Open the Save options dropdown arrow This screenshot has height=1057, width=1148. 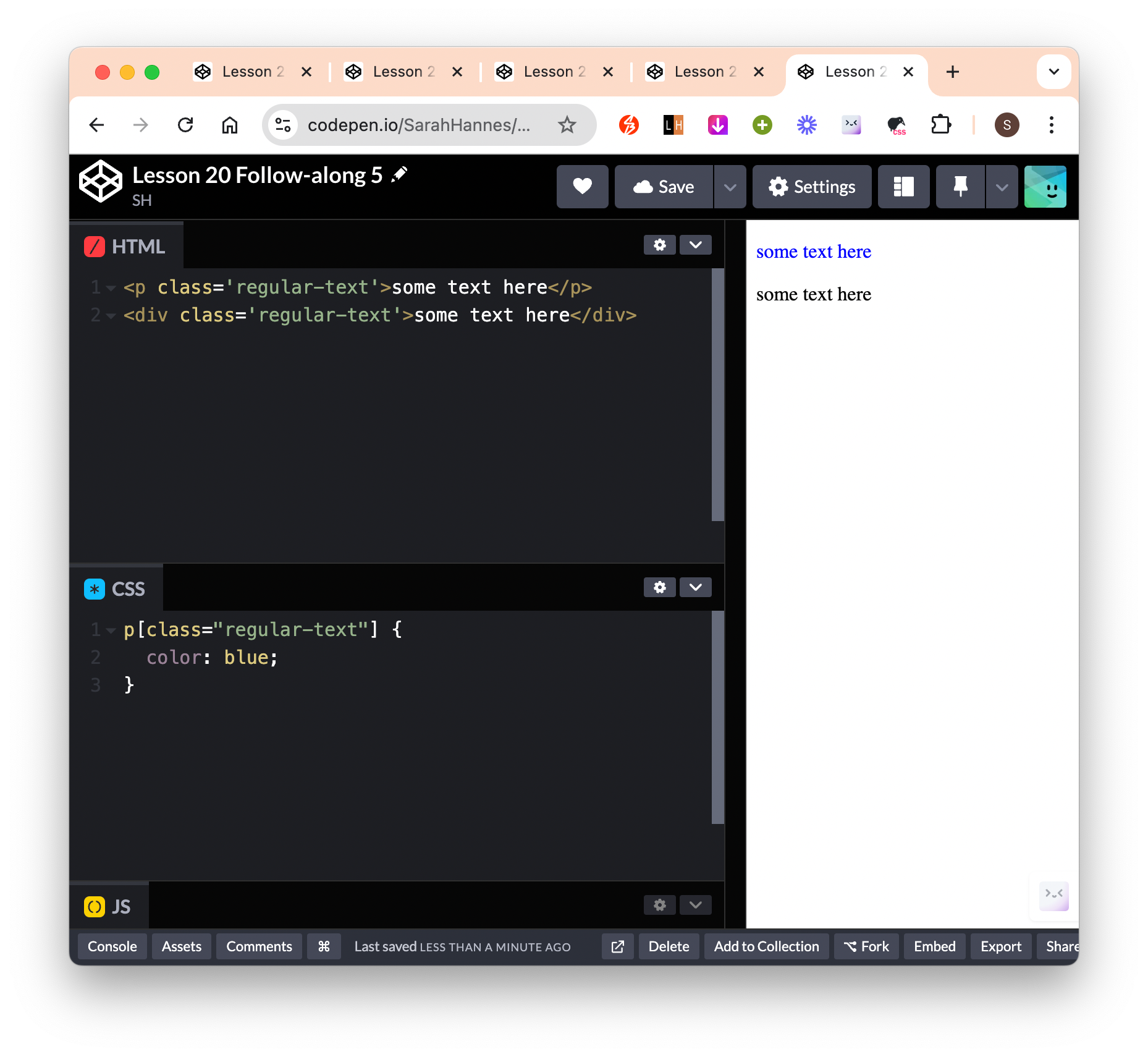click(x=730, y=187)
